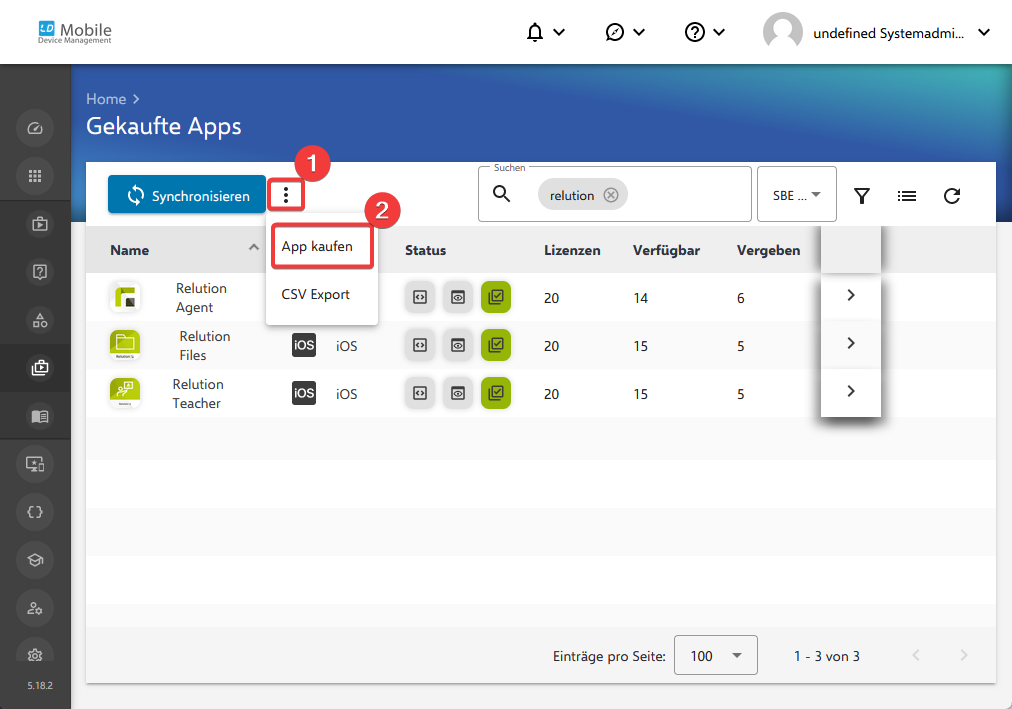The height and width of the screenshot is (709, 1012).
Task: Click the user avatar picture
Action: point(782,32)
